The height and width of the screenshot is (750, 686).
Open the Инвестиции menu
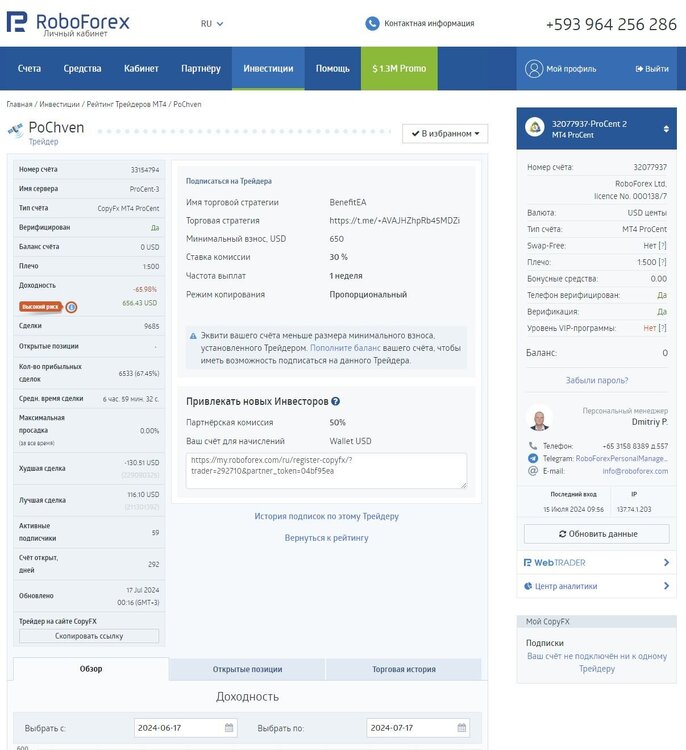pyautogui.click(x=268, y=68)
